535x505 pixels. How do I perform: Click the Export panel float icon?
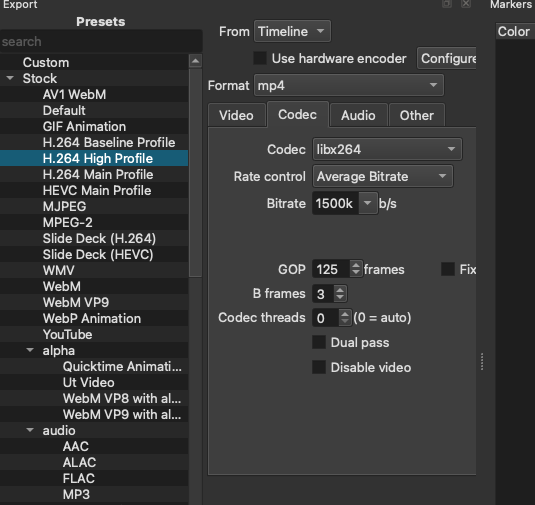coord(447,4)
